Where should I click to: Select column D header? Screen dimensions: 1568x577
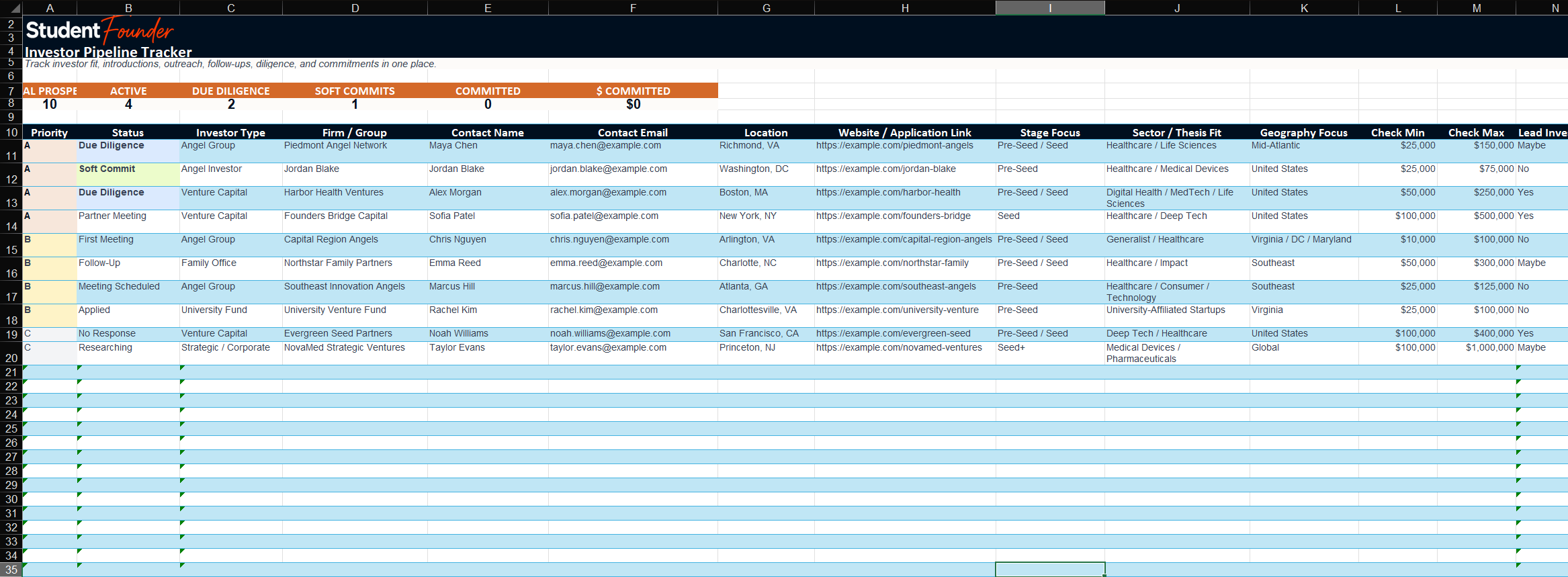click(x=355, y=8)
